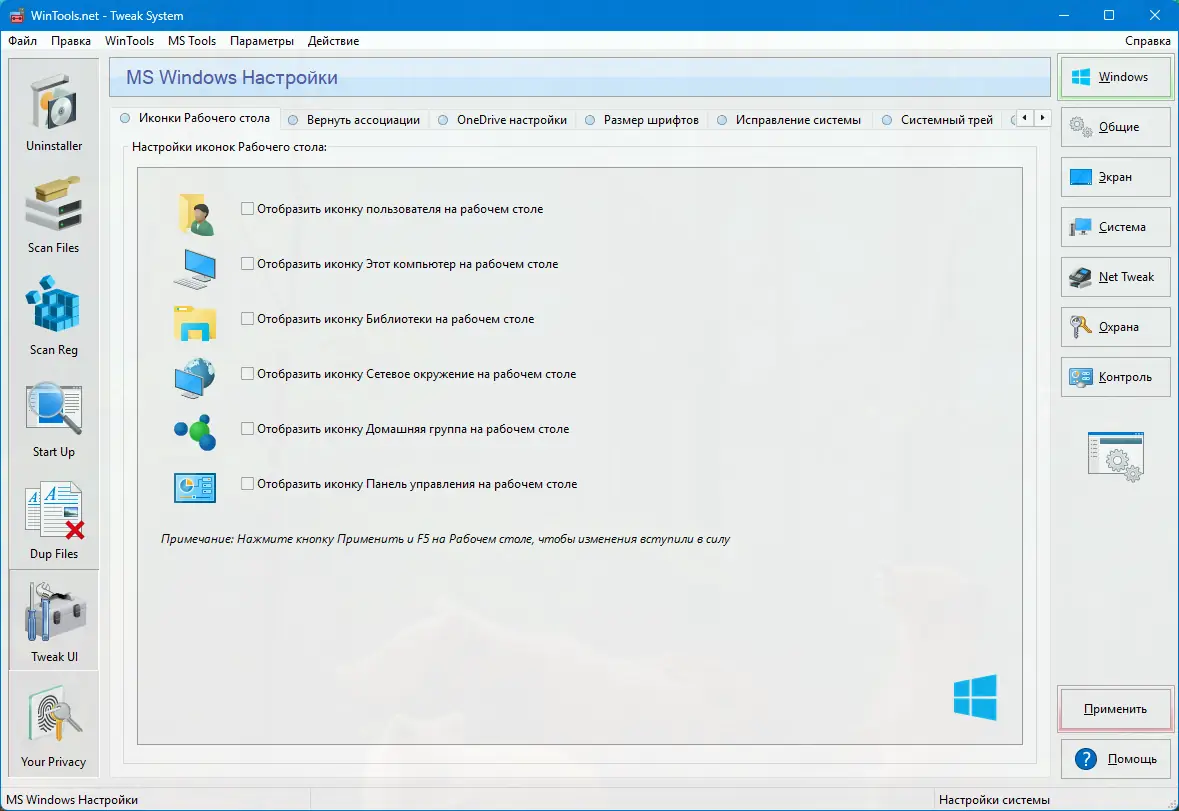Open the WinTools menu
The width and height of the screenshot is (1179, 811).
[x=129, y=41]
